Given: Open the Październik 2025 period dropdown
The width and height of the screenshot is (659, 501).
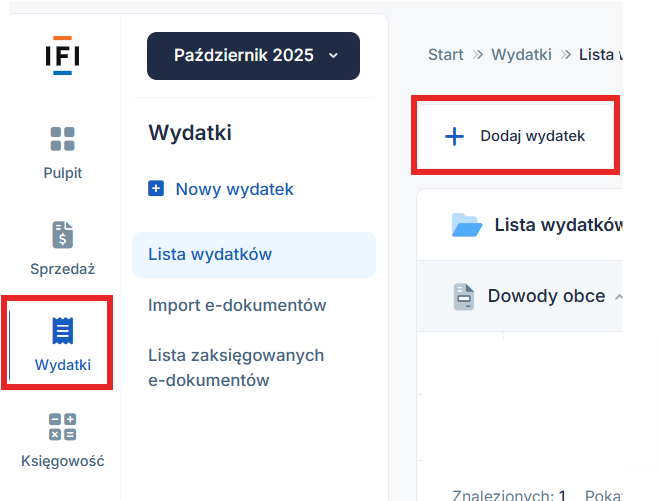Looking at the screenshot, I should click(x=252, y=55).
